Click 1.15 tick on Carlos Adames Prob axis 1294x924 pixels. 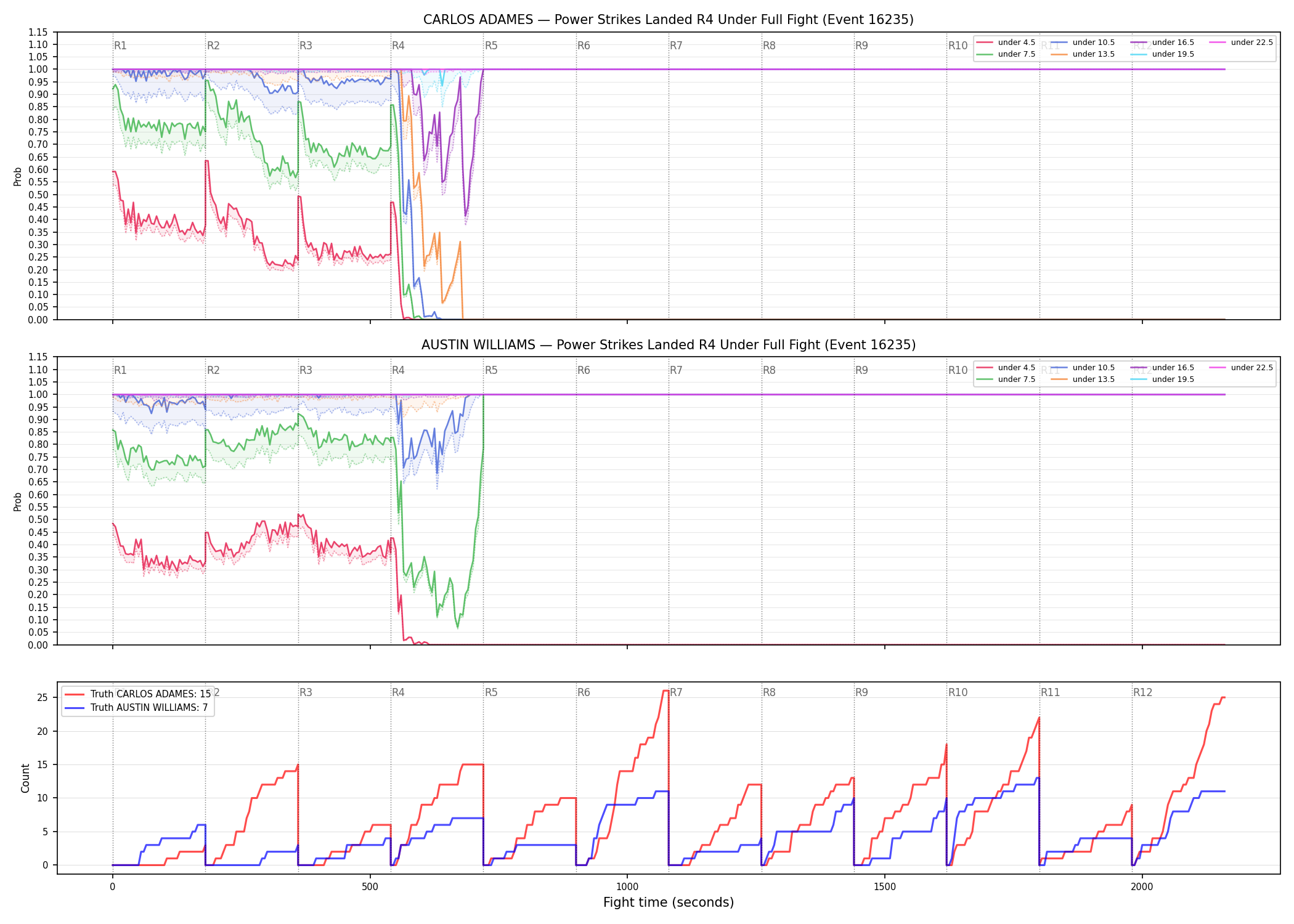pyautogui.click(x=38, y=32)
